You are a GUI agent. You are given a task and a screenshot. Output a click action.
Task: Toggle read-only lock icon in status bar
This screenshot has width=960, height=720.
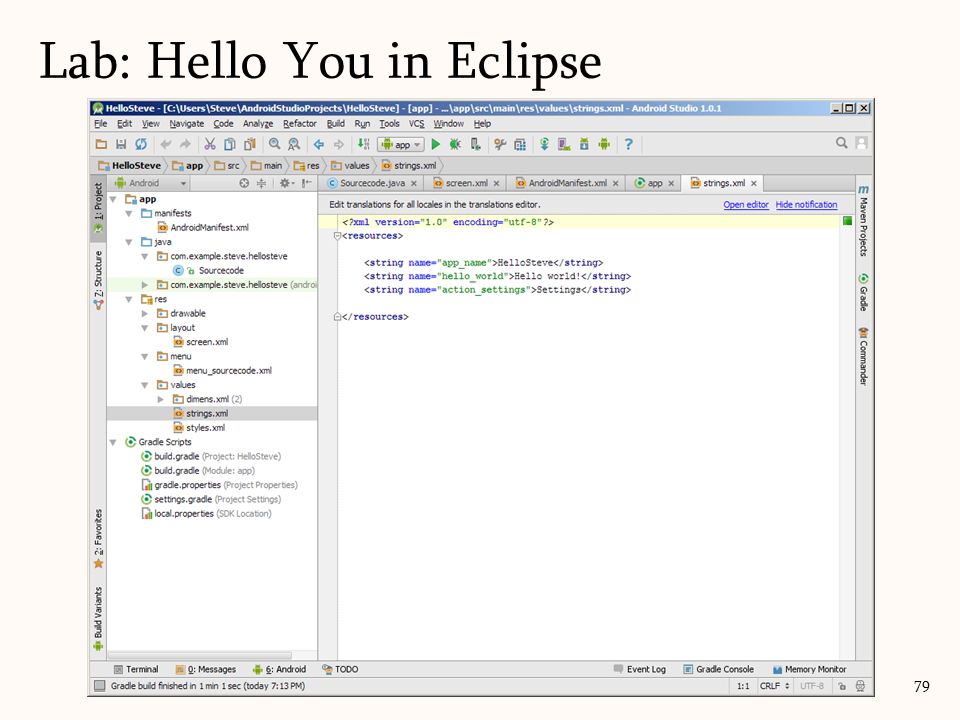point(842,686)
